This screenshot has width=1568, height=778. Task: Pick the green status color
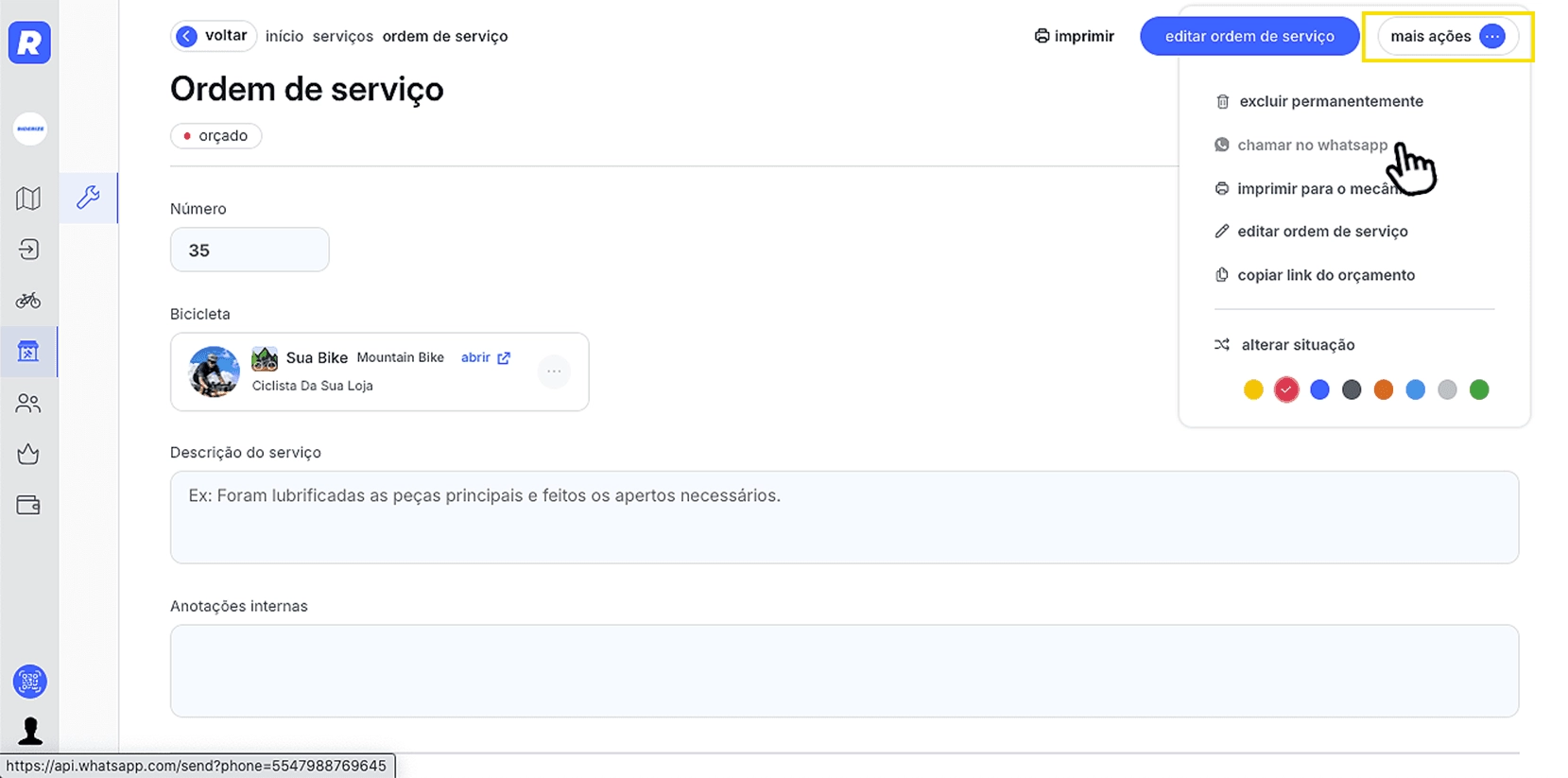(x=1479, y=389)
